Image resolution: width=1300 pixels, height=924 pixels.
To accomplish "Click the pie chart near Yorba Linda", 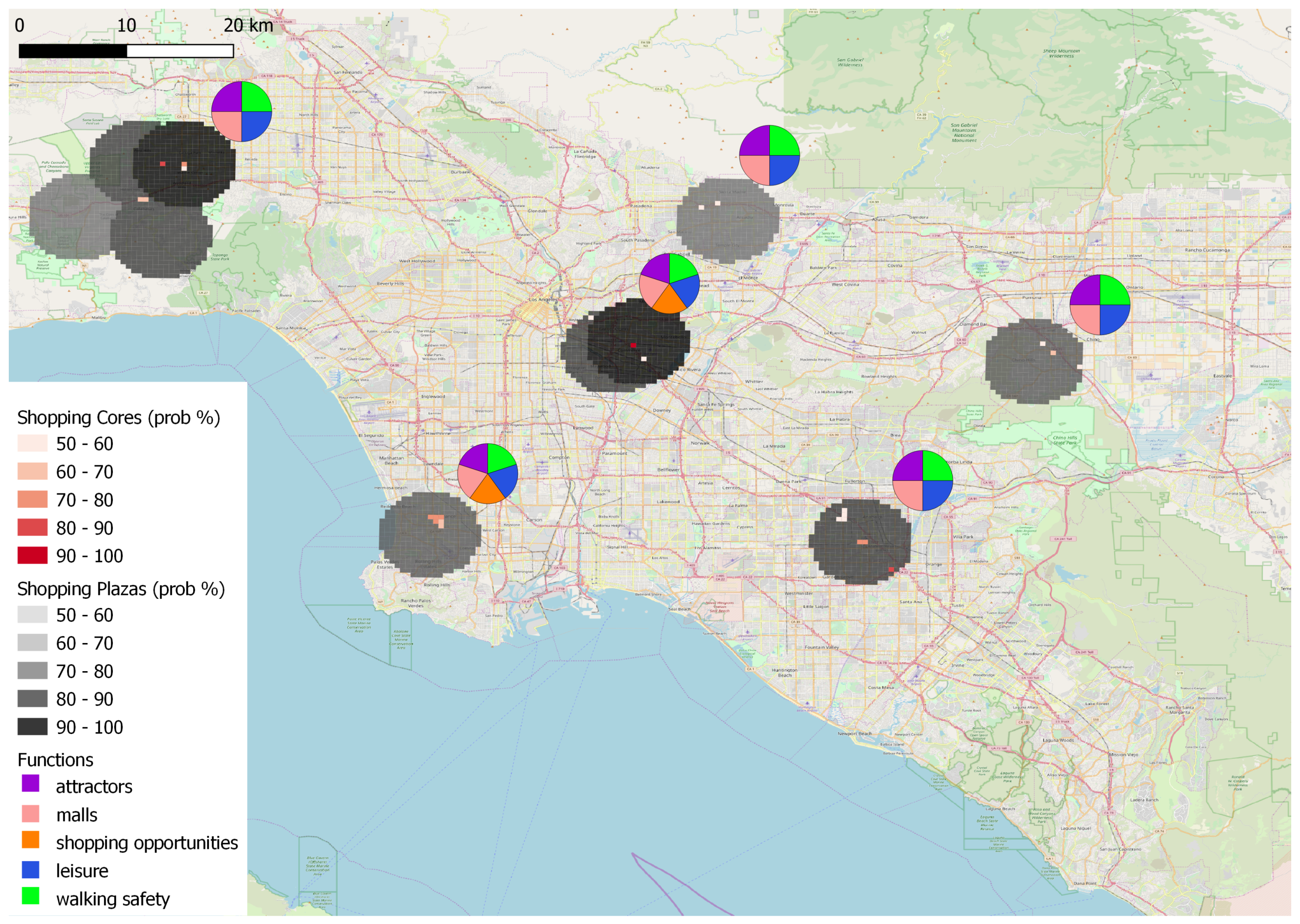I will [x=922, y=480].
